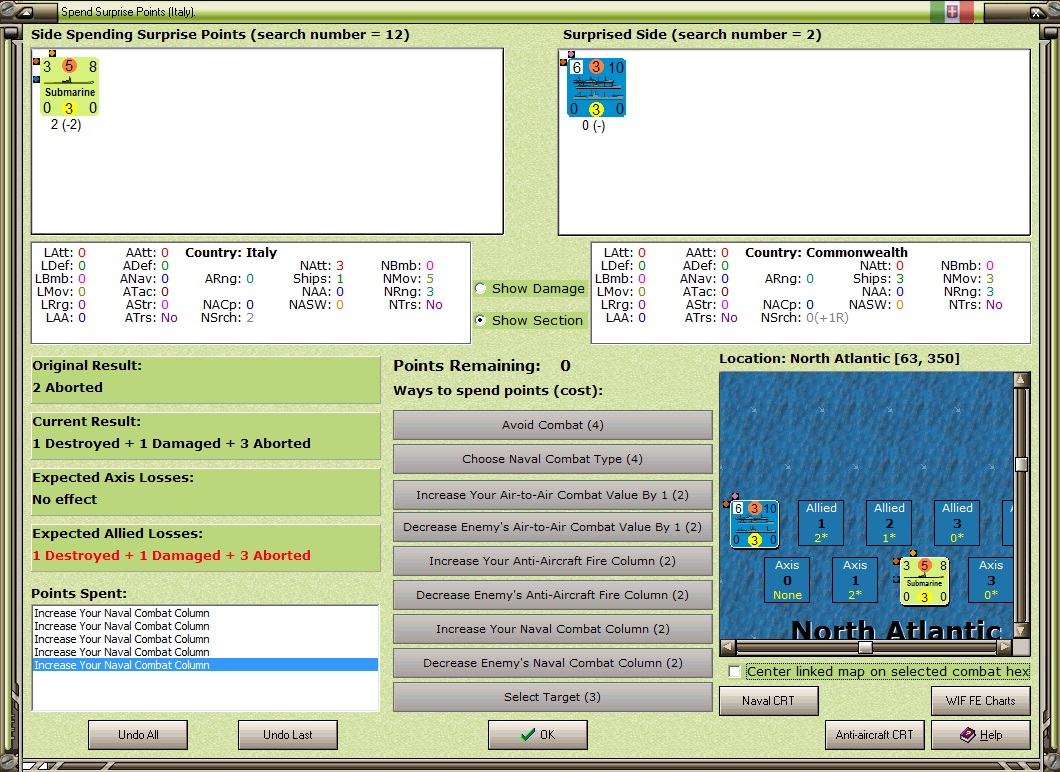1060x772 pixels.
Task: Open the system menu icon in title bar
Action: click(x=24, y=12)
